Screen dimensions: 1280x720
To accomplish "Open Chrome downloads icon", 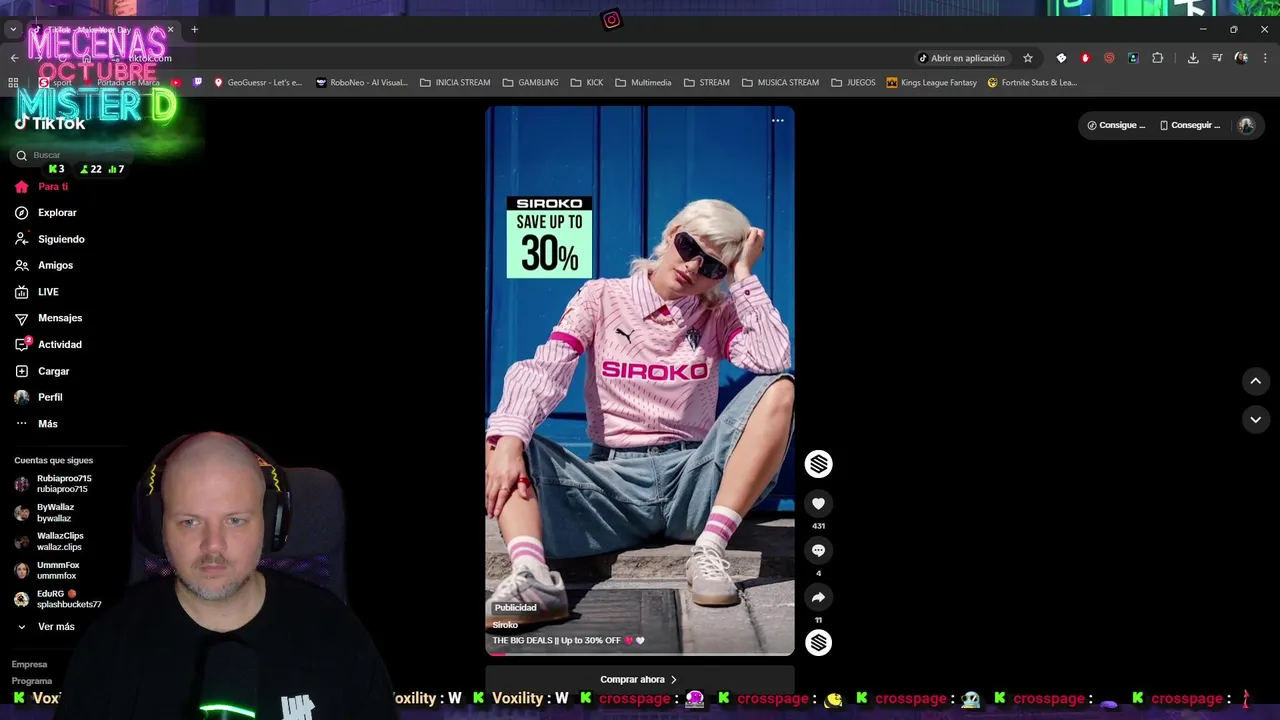I will click(1193, 58).
